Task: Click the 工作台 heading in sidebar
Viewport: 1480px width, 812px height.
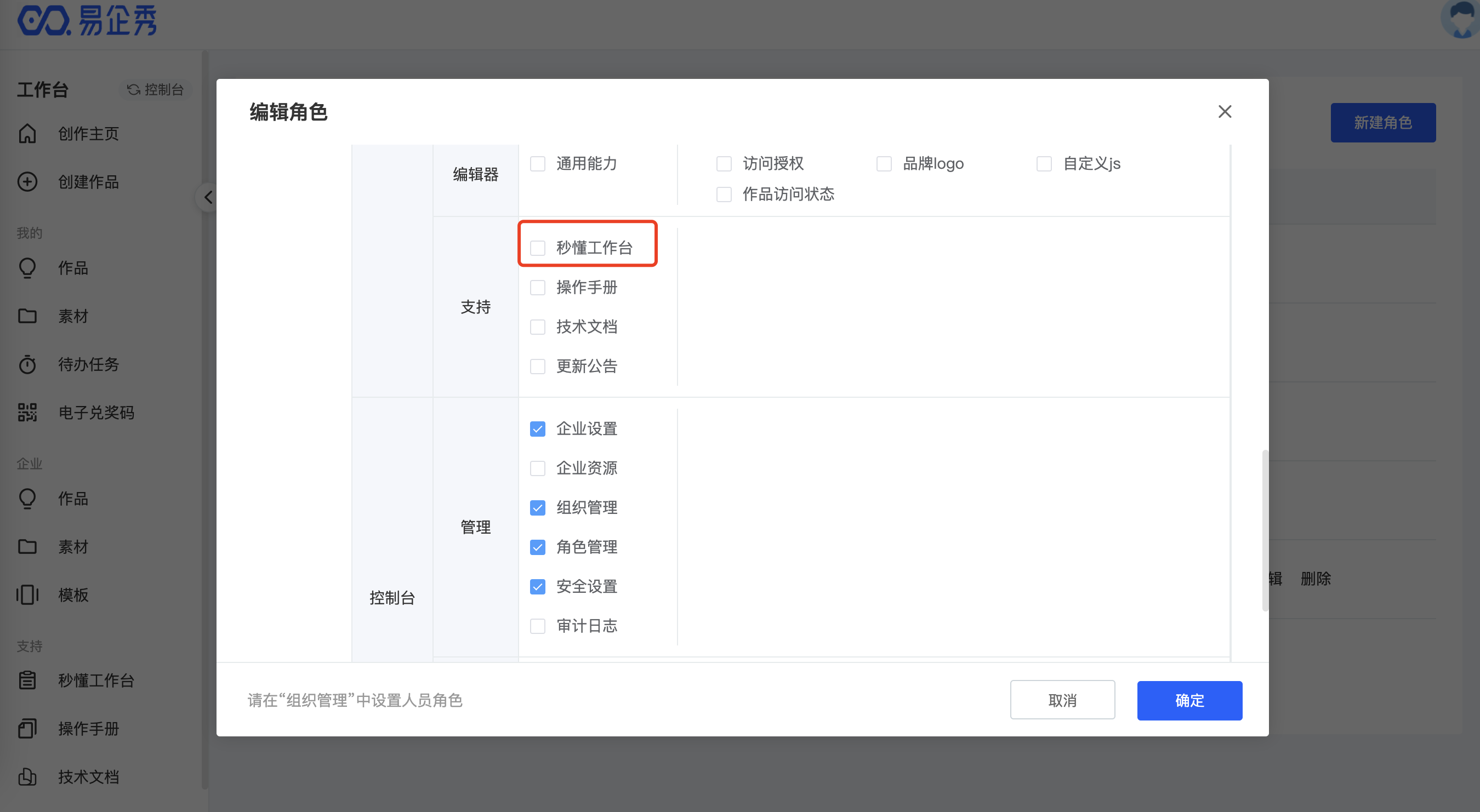Action: (x=43, y=90)
